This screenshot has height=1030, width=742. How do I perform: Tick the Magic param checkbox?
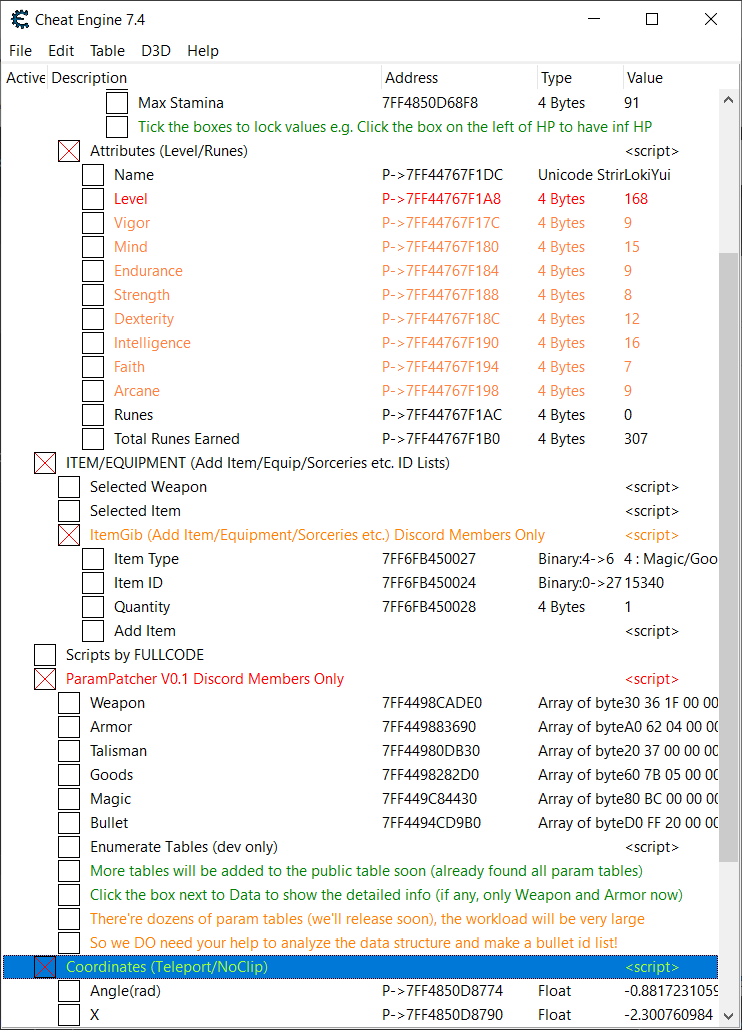[x=69, y=799]
